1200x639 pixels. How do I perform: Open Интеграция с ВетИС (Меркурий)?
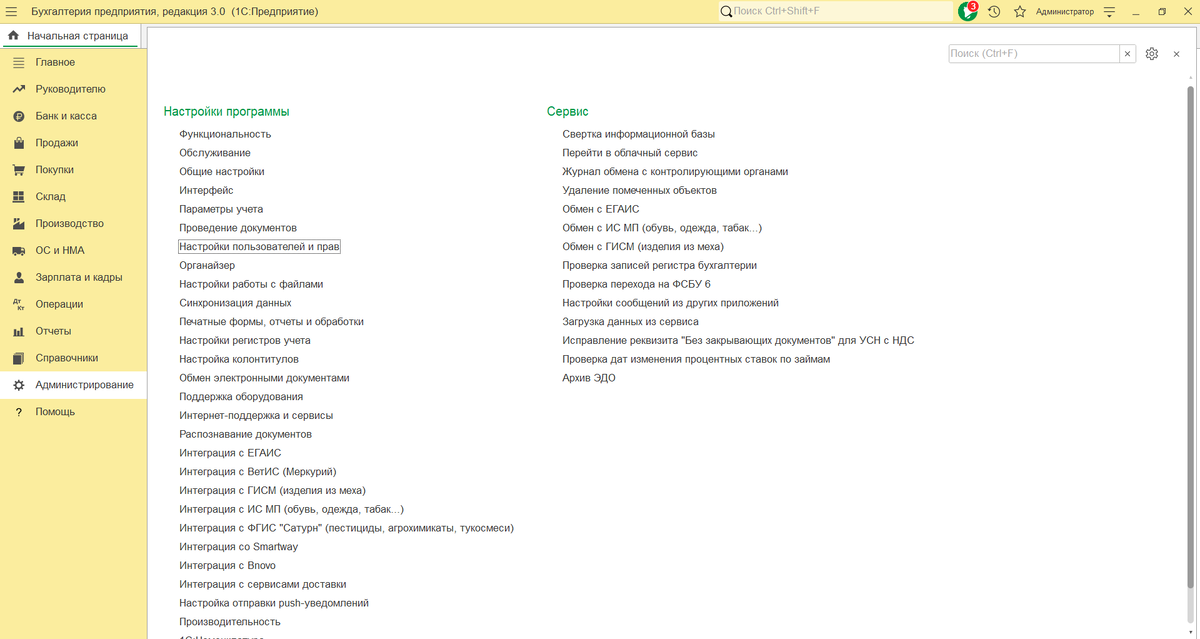tap(258, 471)
